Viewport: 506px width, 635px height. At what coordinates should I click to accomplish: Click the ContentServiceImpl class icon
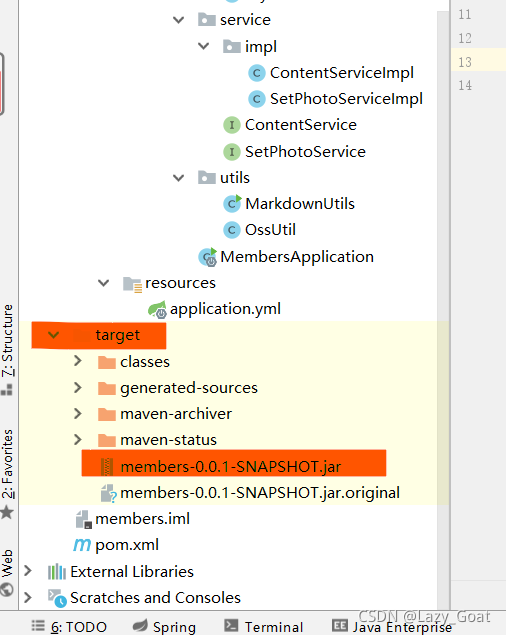click(256, 73)
